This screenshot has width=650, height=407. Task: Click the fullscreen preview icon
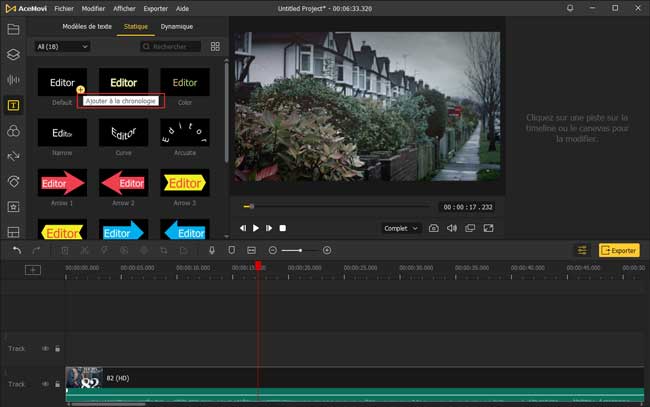tap(489, 228)
